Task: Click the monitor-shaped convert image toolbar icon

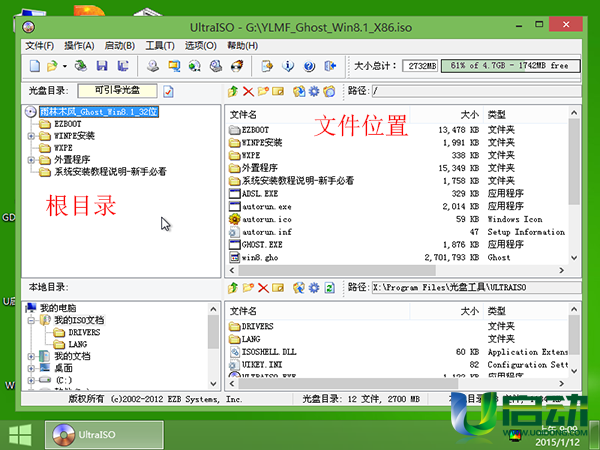Action: tap(174, 66)
